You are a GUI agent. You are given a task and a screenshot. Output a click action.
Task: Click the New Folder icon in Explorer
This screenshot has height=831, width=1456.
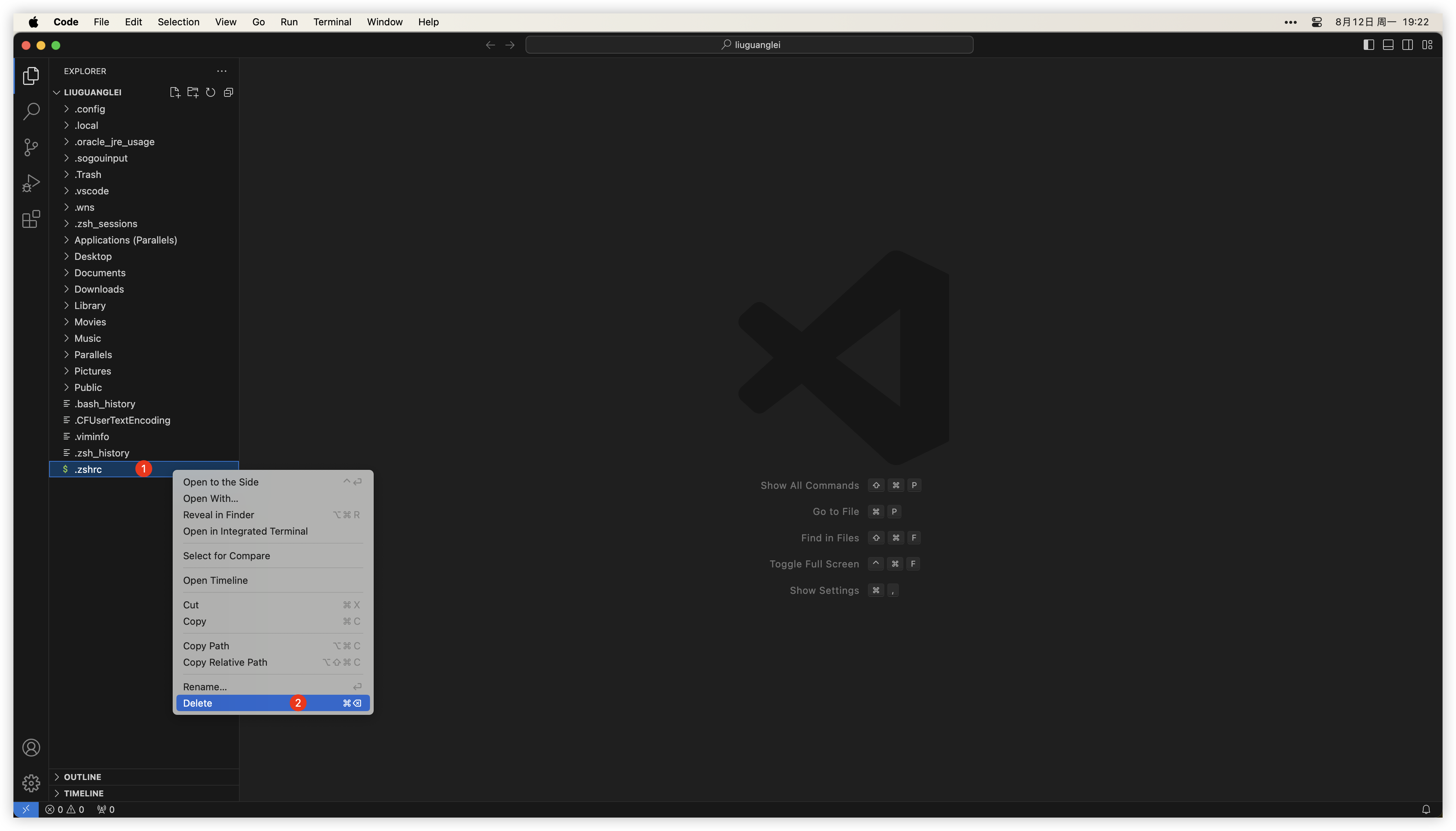pos(193,92)
